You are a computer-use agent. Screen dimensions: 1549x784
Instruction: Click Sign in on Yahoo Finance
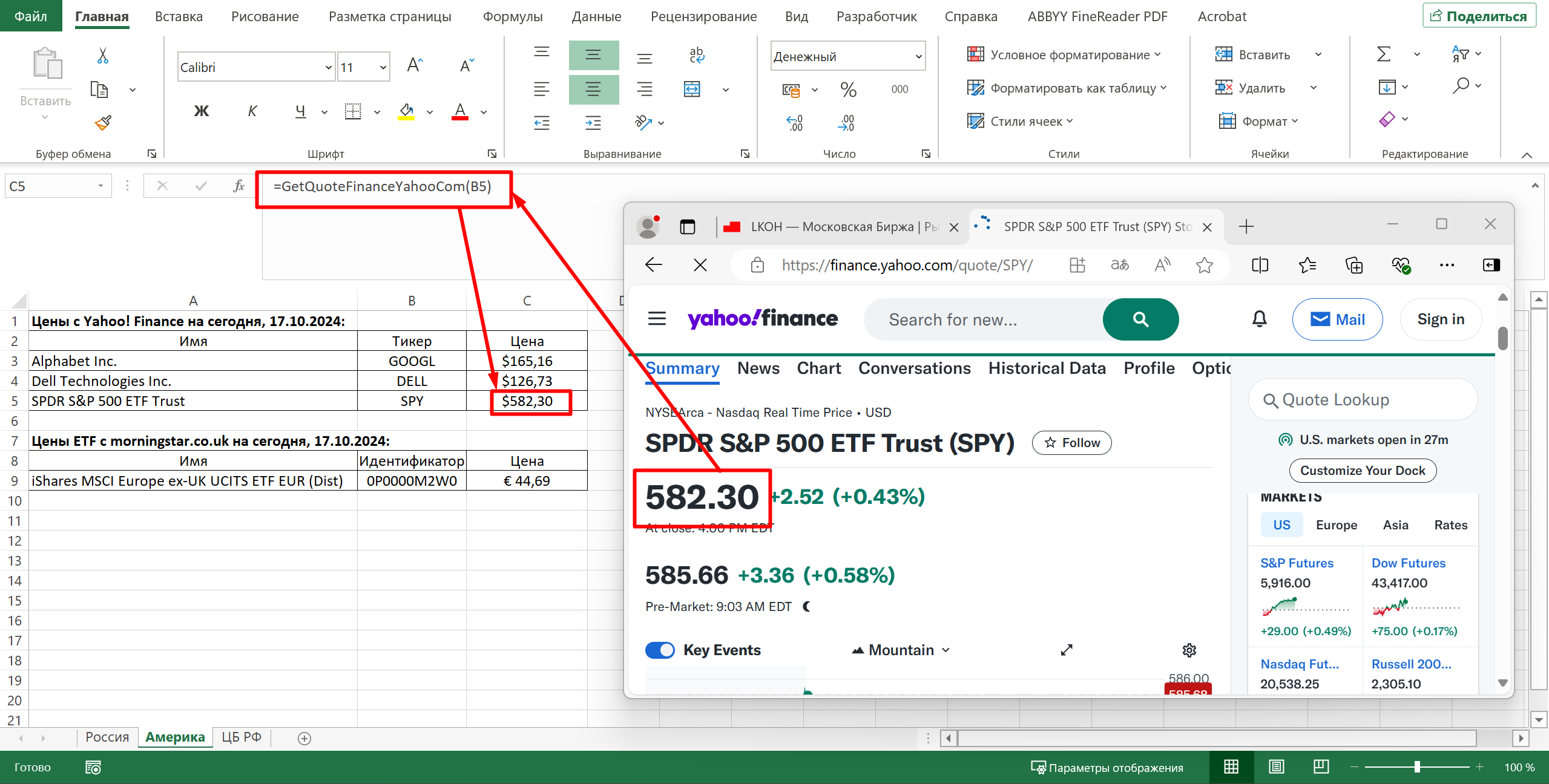pos(1441,319)
